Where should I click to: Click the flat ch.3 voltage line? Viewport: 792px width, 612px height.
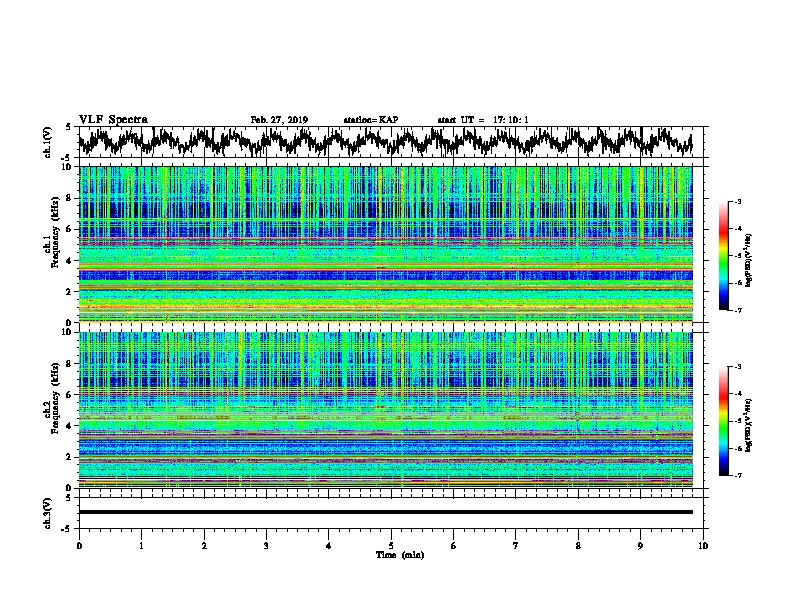(x=385, y=512)
